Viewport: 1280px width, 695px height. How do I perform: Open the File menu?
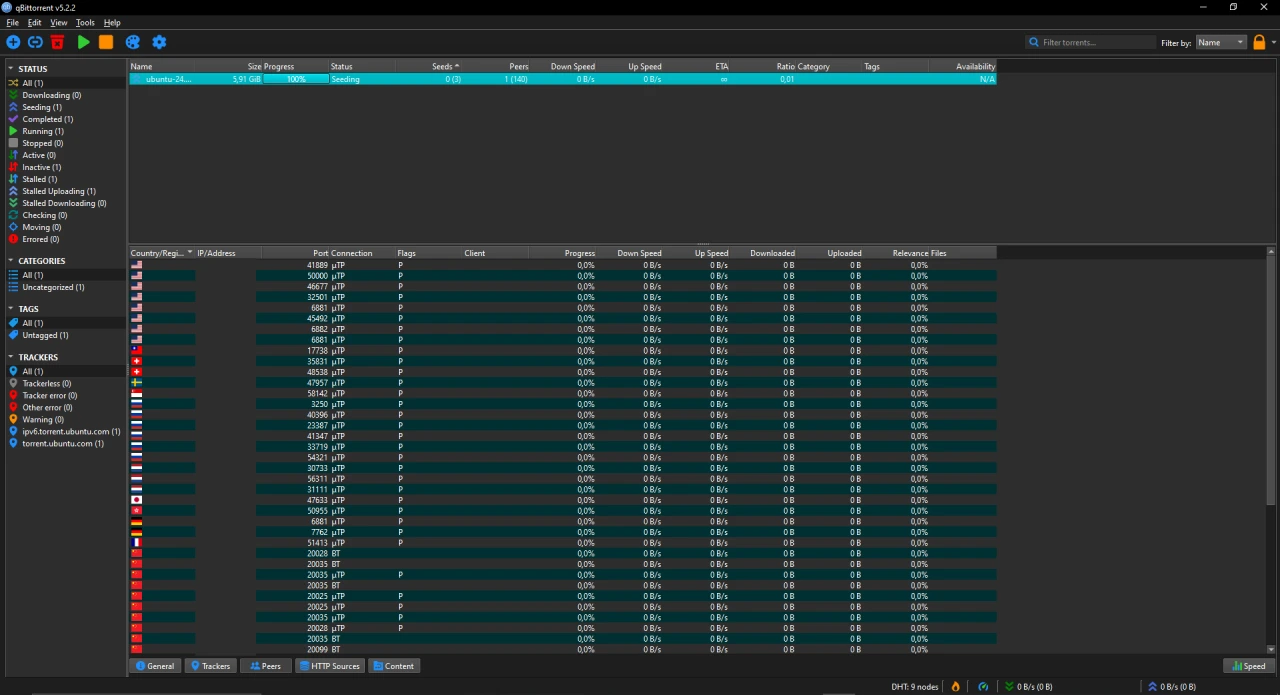[13, 22]
